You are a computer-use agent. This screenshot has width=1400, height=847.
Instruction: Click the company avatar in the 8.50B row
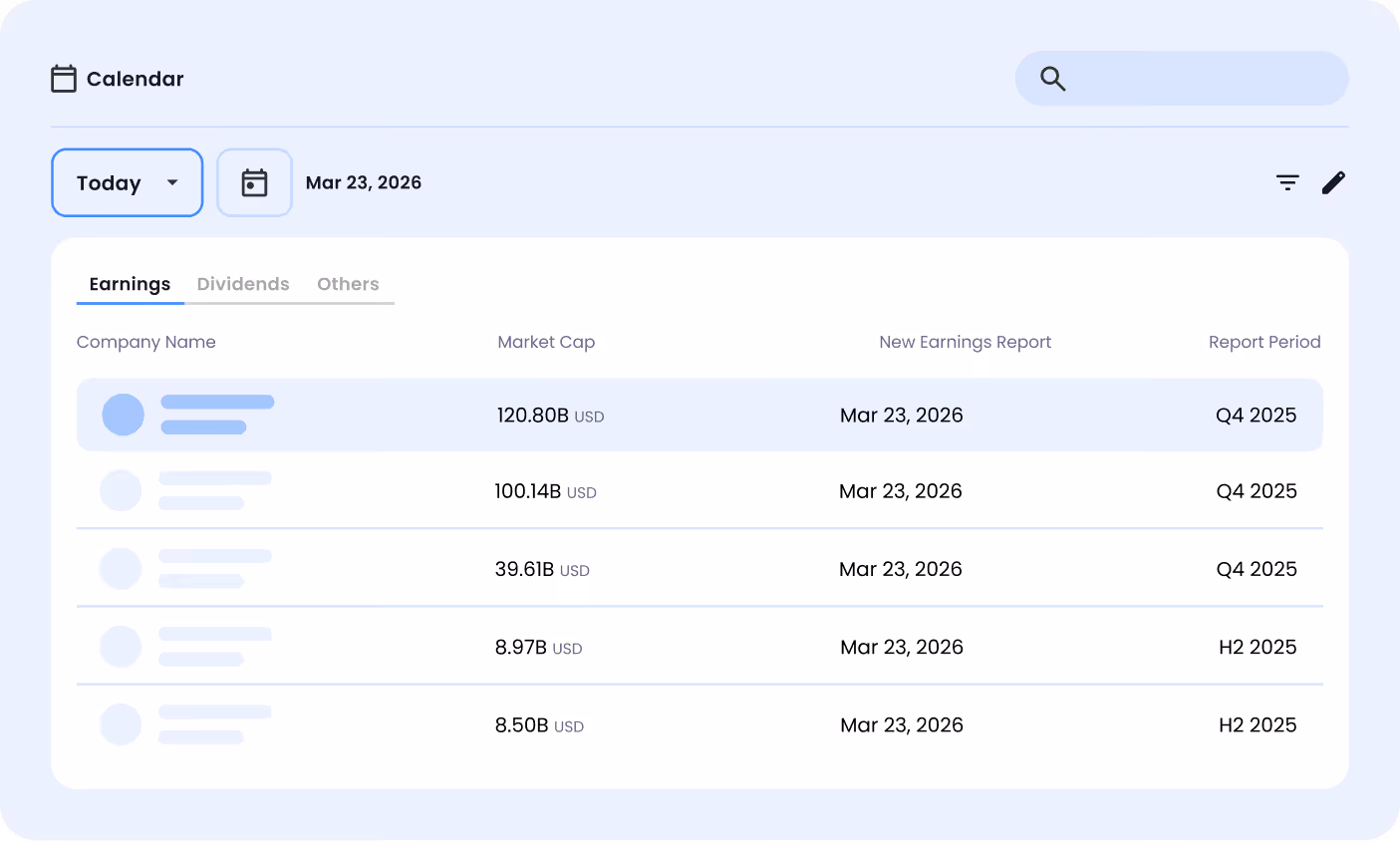[121, 724]
